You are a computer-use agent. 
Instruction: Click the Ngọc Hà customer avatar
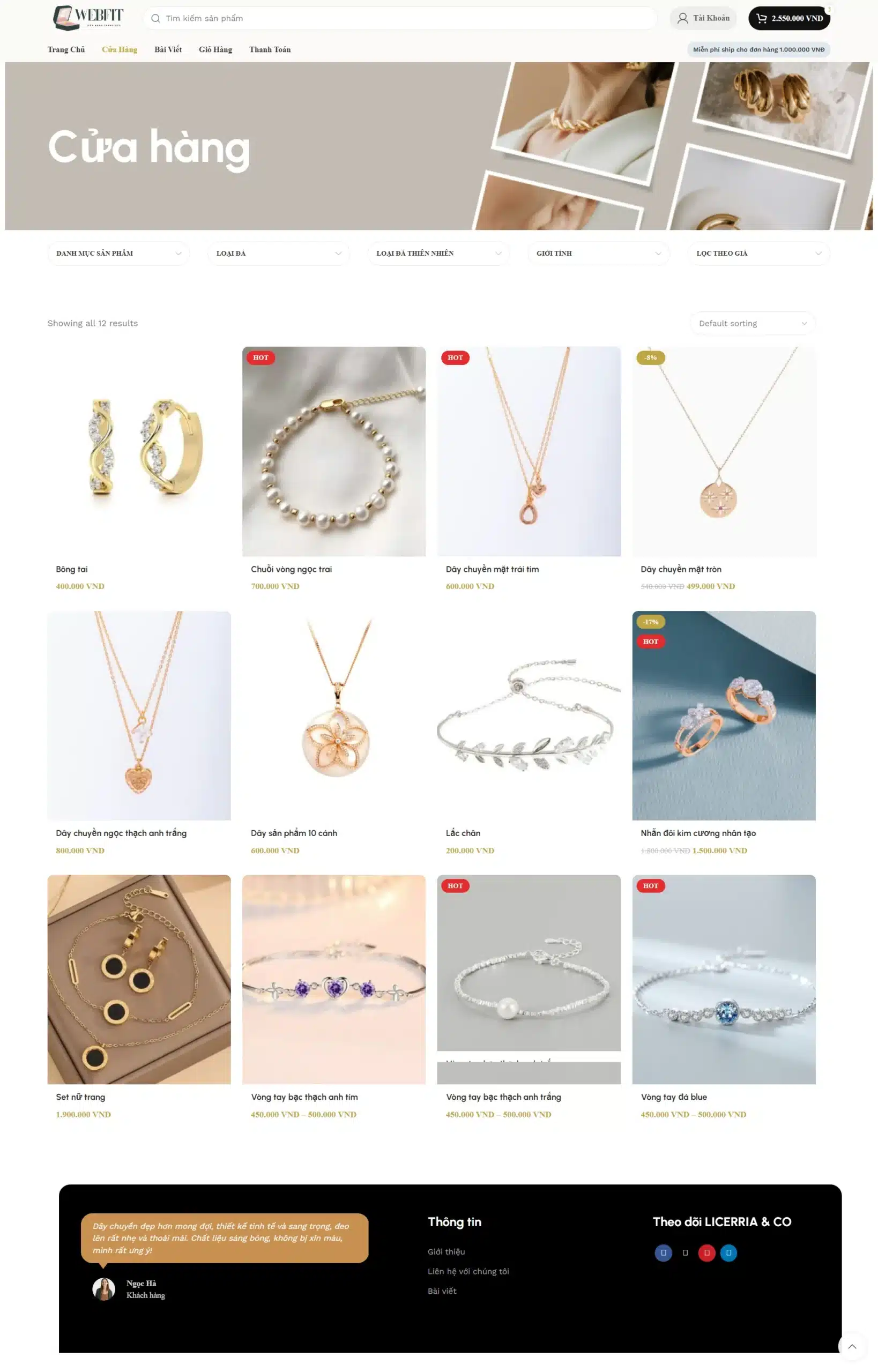104,1288
